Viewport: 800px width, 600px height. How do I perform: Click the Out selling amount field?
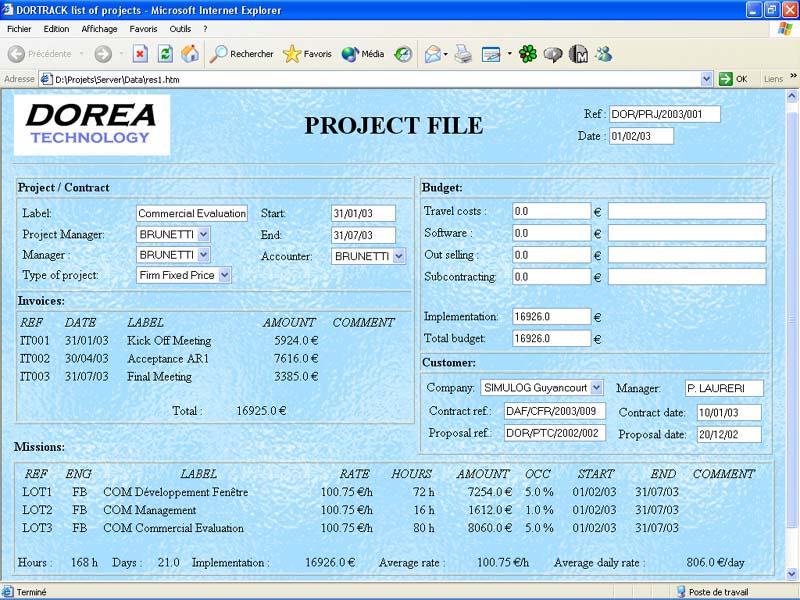click(x=552, y=255)
